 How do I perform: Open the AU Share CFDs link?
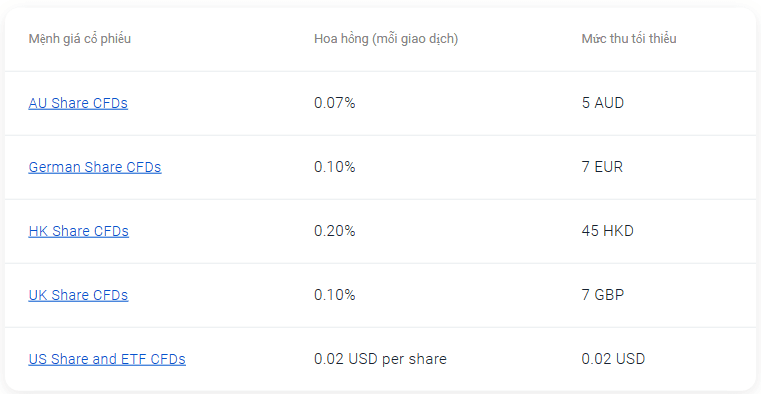tap(78, 103)
